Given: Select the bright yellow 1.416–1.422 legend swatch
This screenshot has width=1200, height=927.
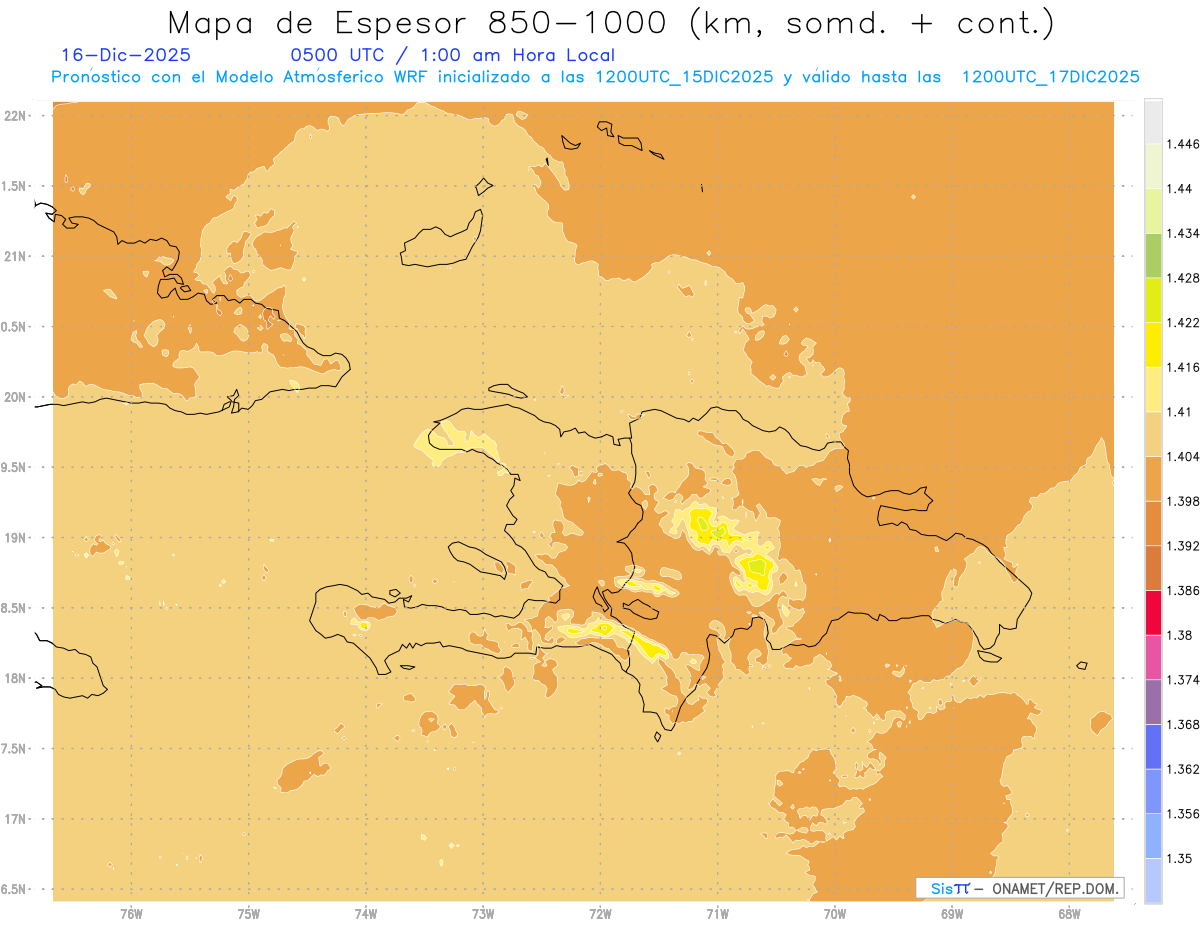Looking at the screenshot, I should click(1153, 344).
